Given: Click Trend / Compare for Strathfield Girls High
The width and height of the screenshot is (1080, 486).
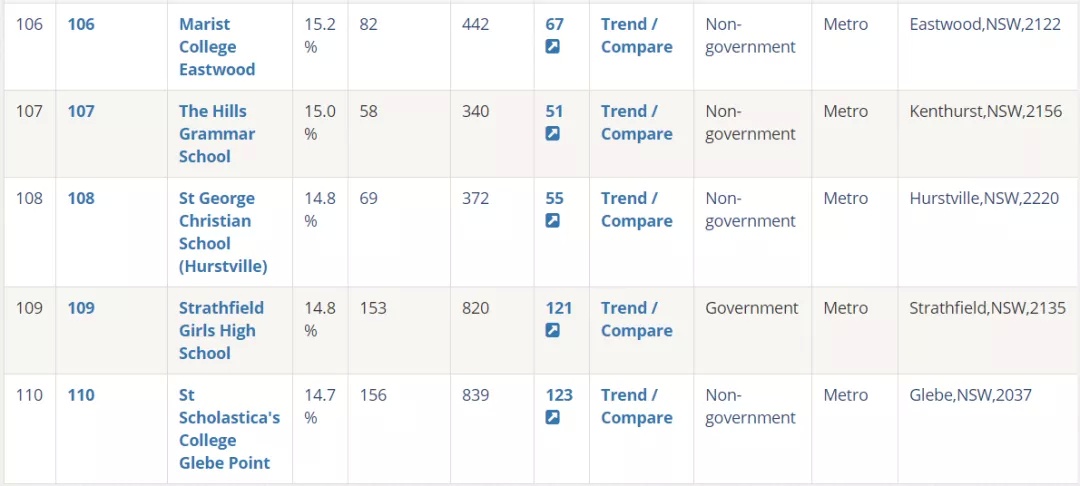Looking at the screenshot, I should click(636, 319).
